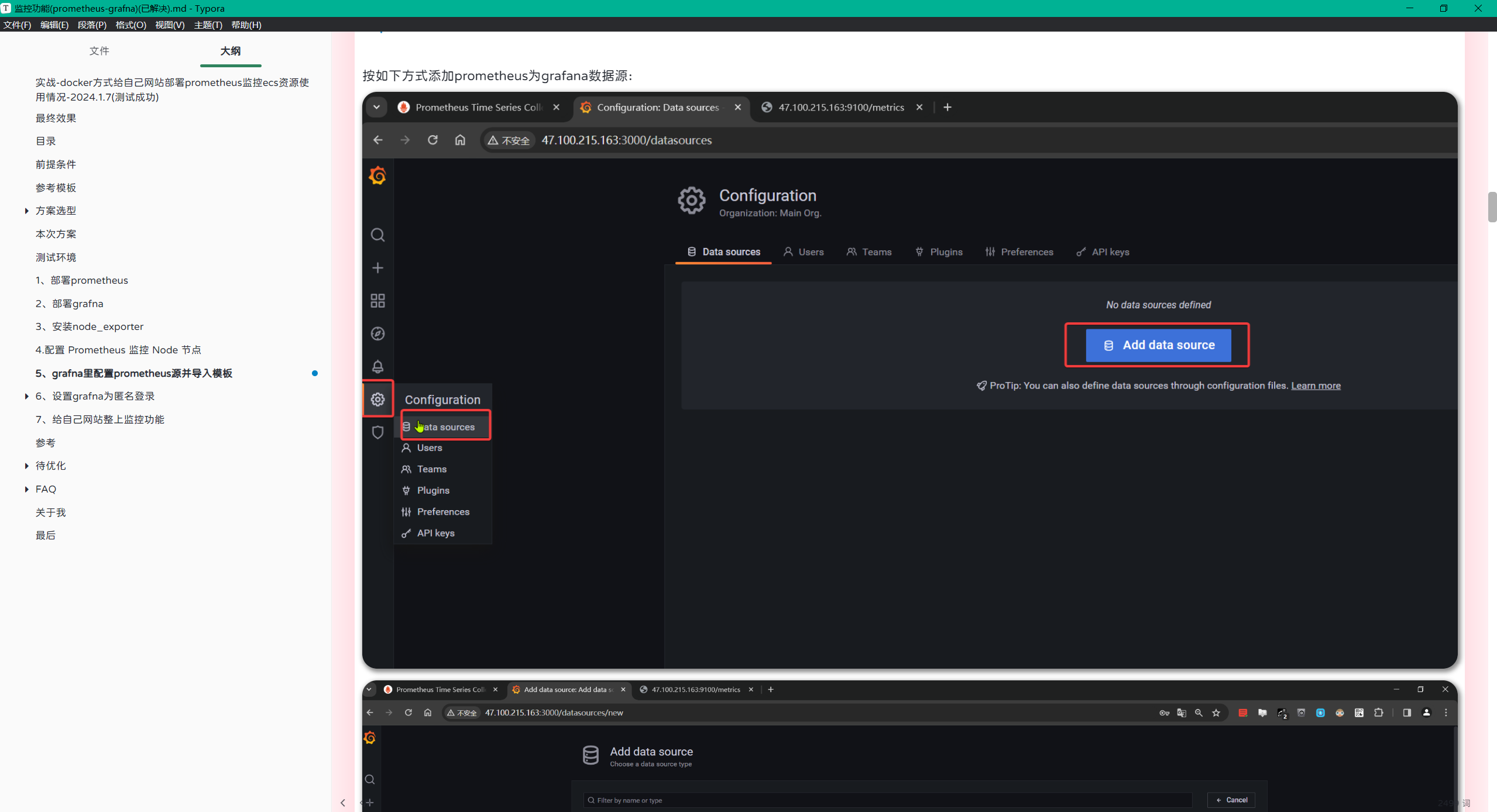Click the vertical scrollbar thumb
This screenshot has width=1497, height=812.
point(1492,207)
